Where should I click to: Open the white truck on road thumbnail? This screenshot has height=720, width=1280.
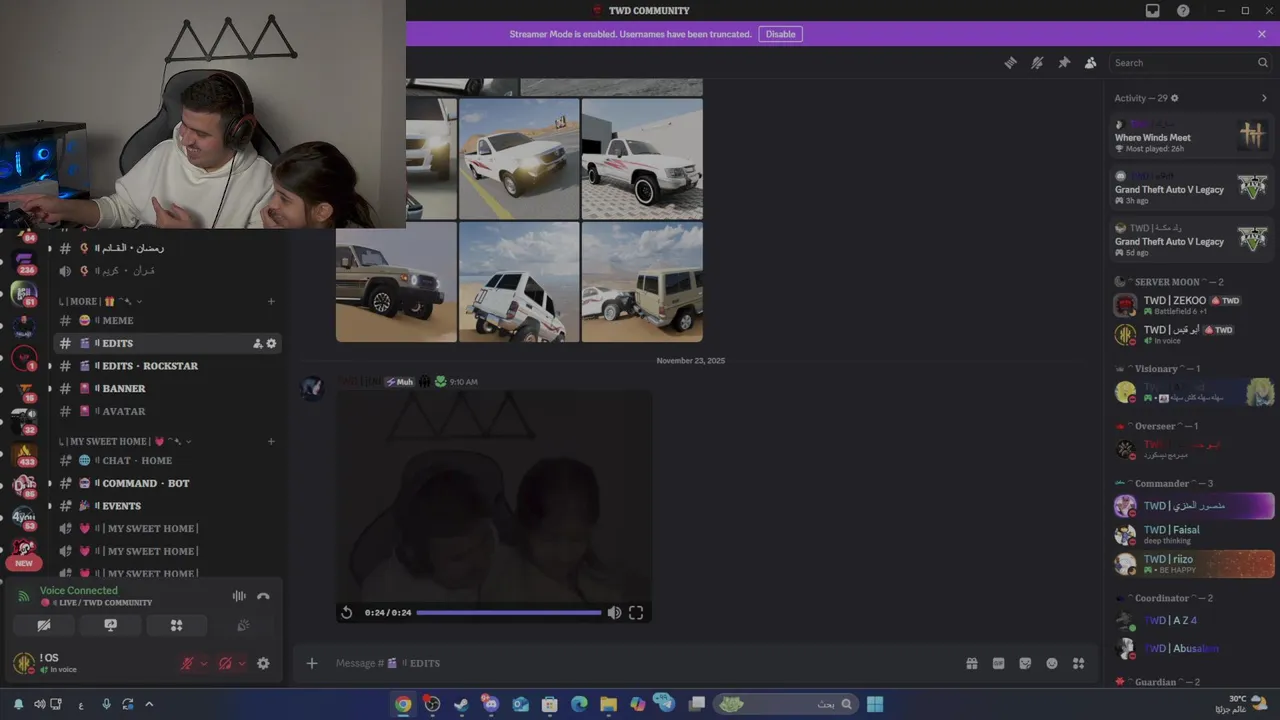click(519, 158)
